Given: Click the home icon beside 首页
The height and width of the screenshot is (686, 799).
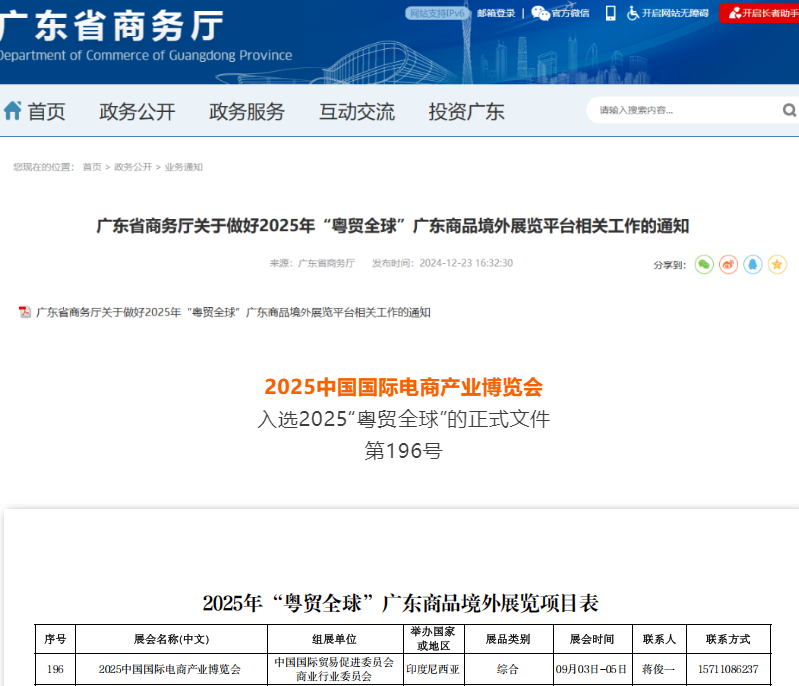Looking at the screenshot, I should [x=13, y=111].
